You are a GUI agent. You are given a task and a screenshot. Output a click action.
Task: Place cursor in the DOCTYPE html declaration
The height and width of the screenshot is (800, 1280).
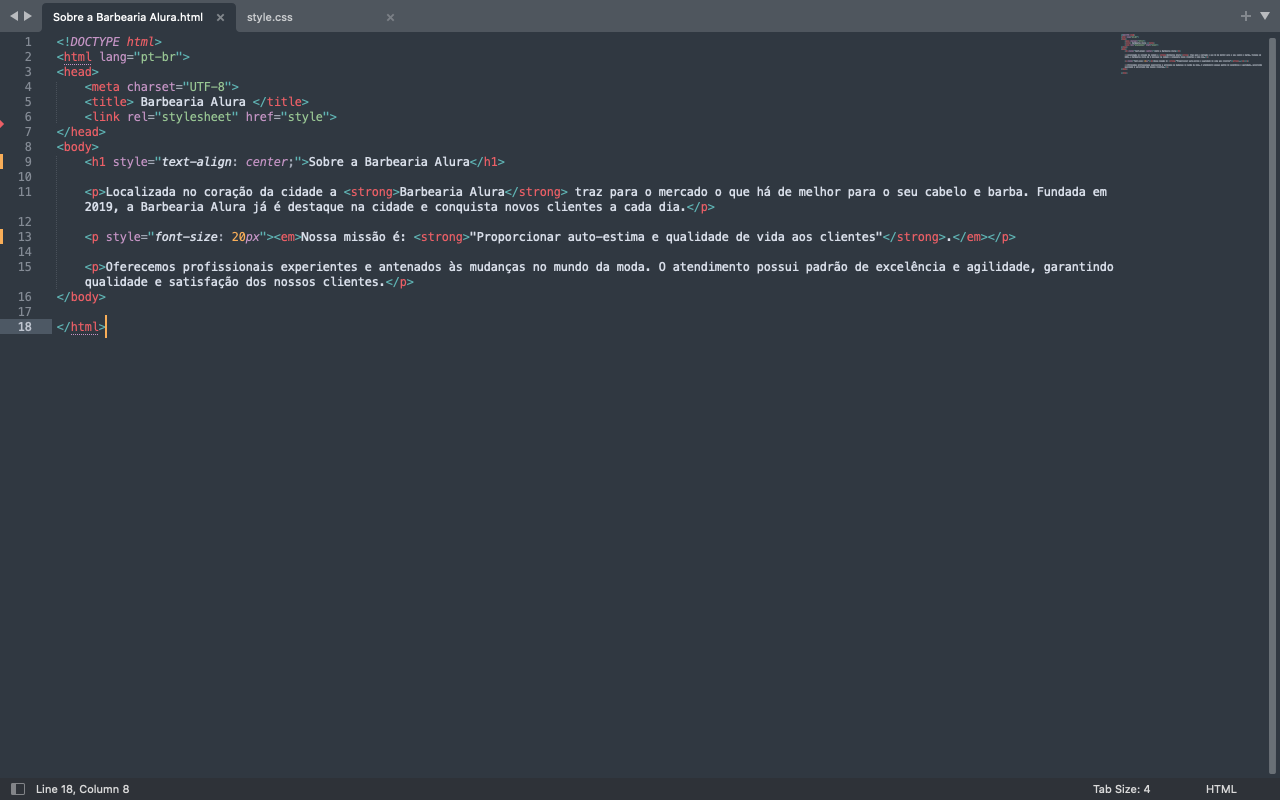tap(109, 42)
